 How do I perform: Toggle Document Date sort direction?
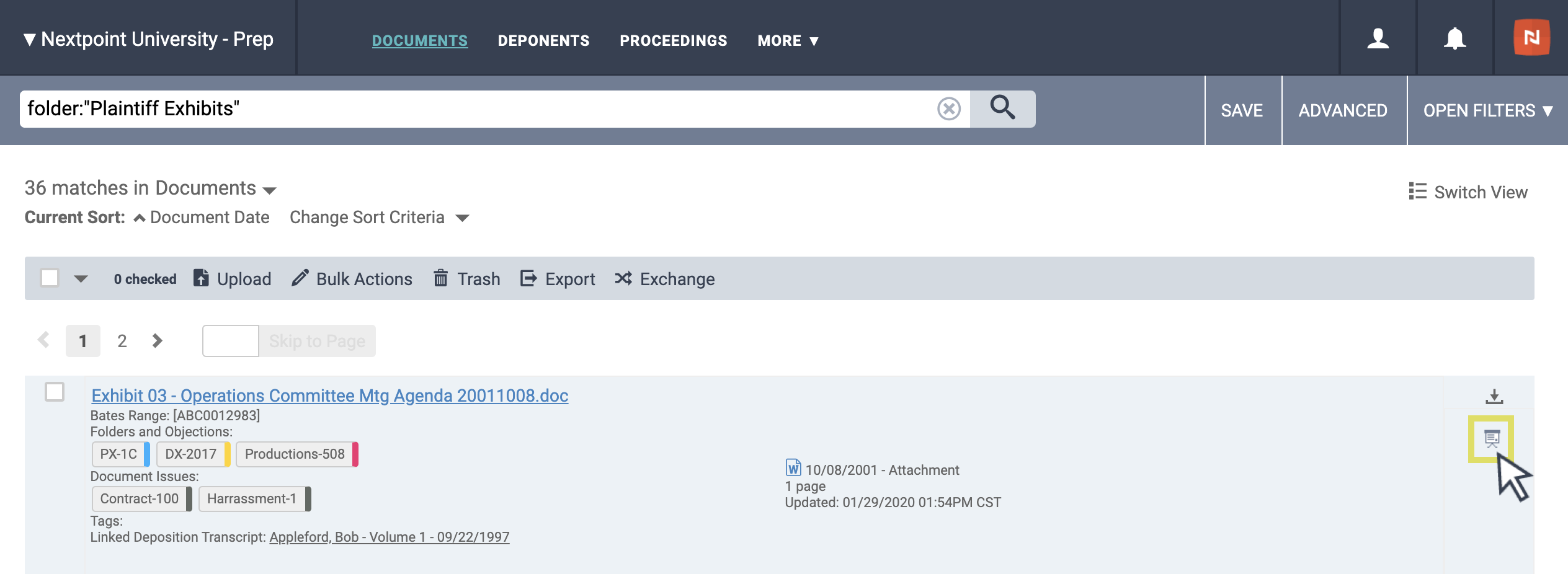(202, 218)
